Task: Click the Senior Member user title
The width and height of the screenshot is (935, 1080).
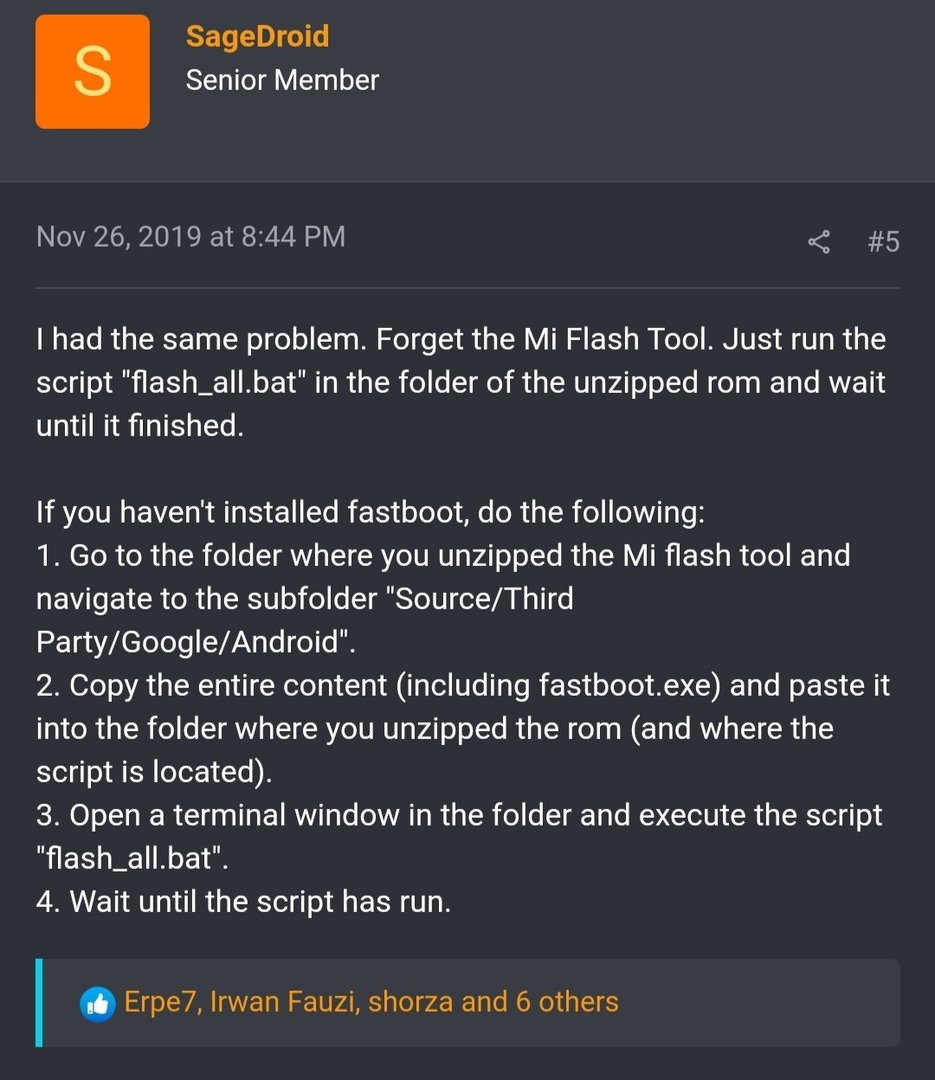Action: point(282,81)
